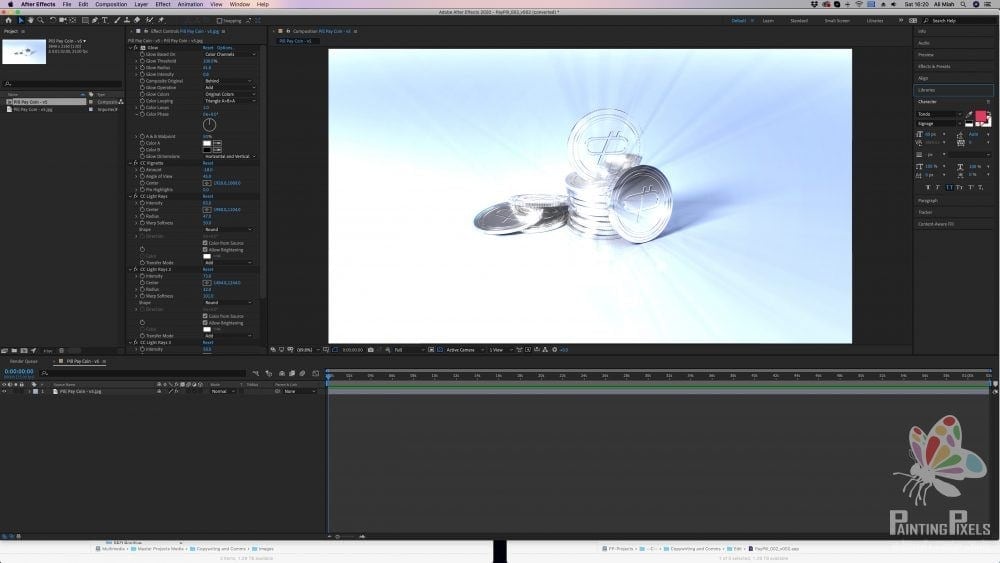Switch to the Render Queue tab

click(25, 361)
